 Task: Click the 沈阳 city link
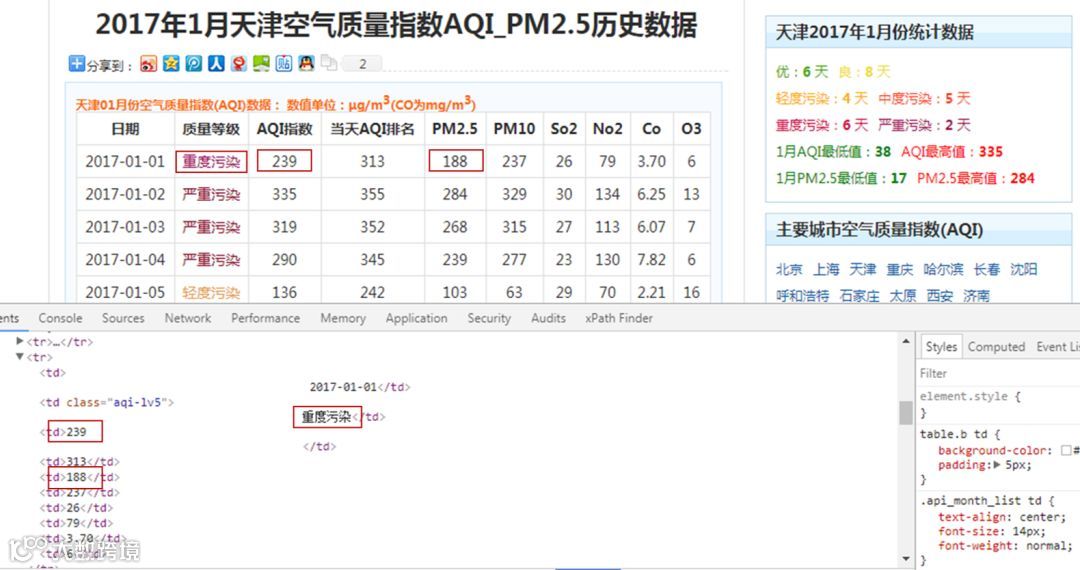1024,269
